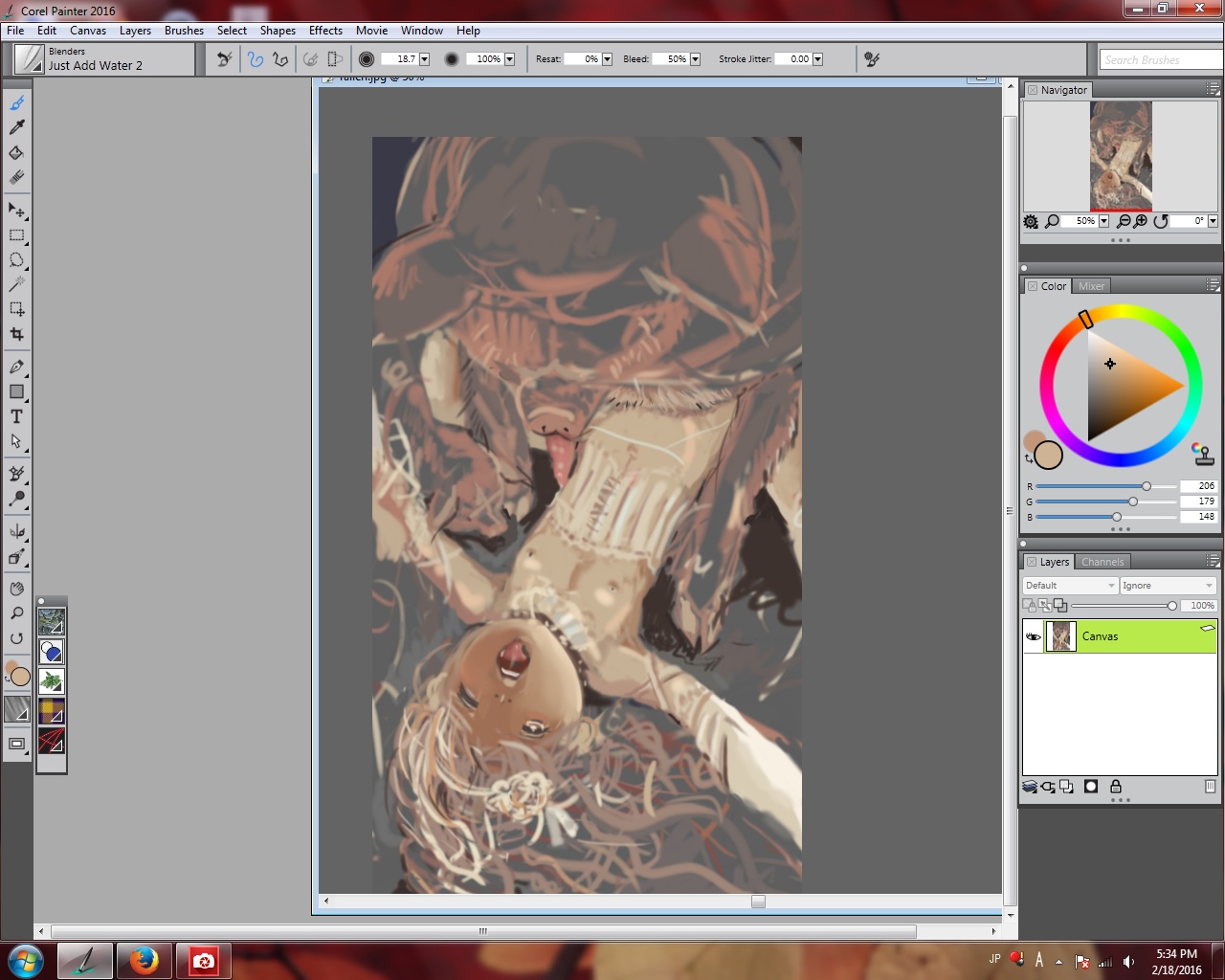The image size is (1225, 980).
Task: Click the create layer mask button
Action: click(x=1091, y=787)
